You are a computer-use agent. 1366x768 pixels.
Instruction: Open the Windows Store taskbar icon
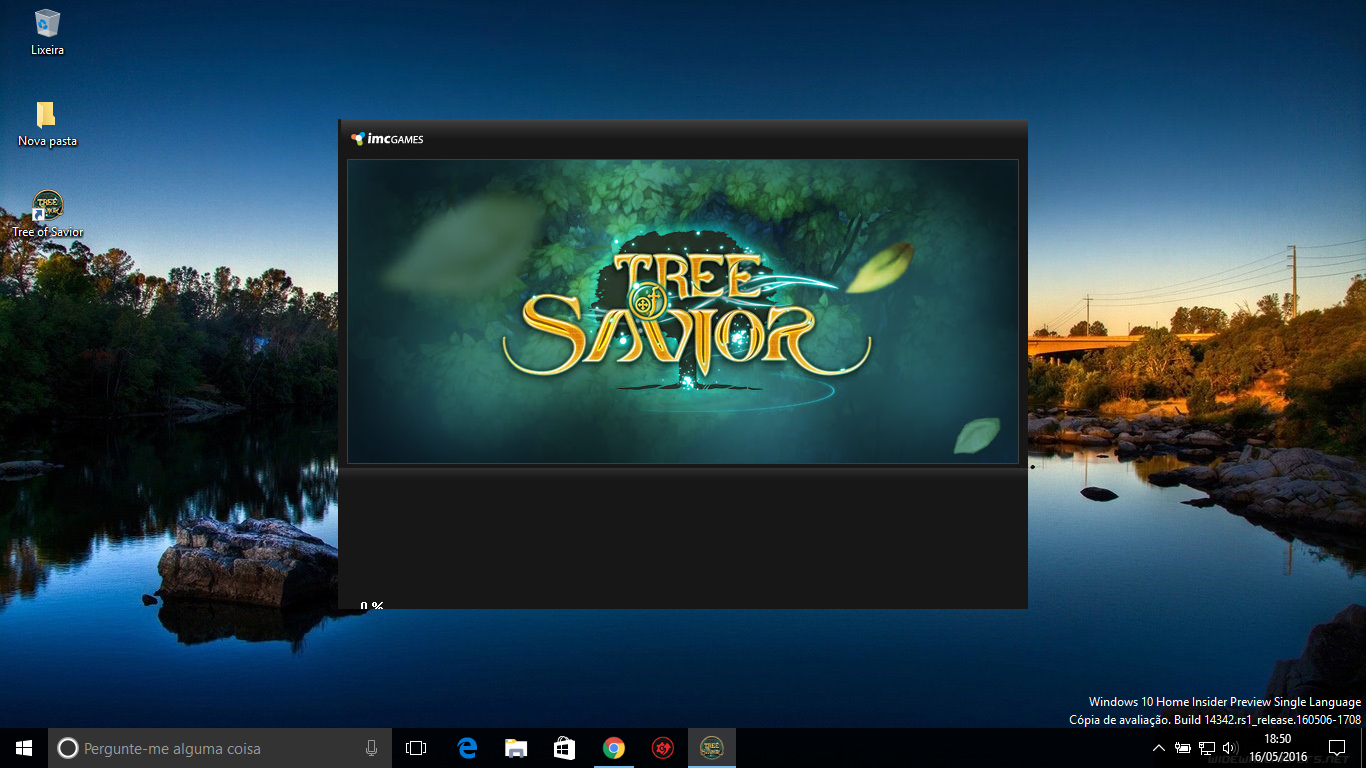pyautogui.click(x=565, y=748)
